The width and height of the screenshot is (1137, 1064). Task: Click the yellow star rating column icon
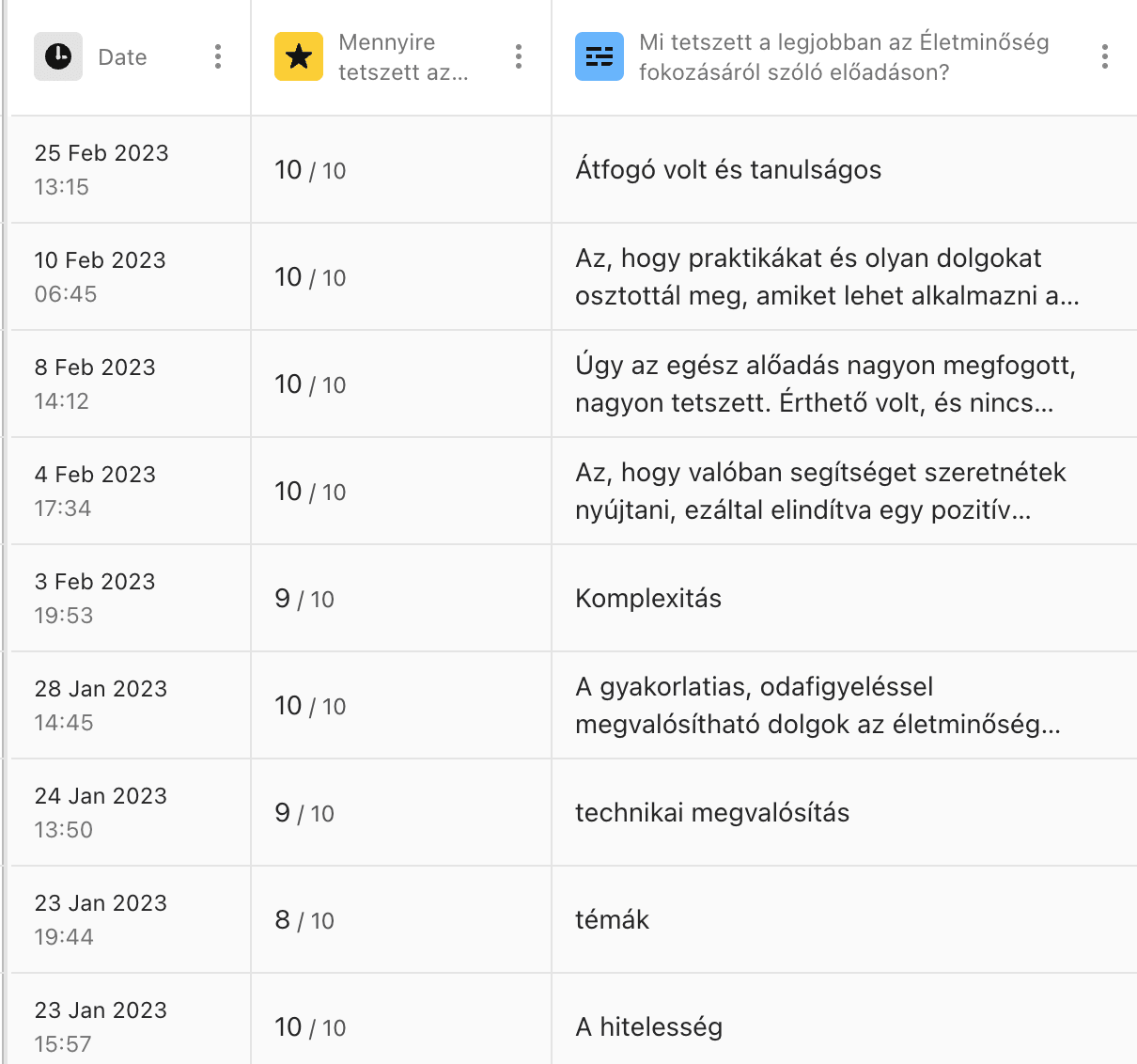pyautogui.click(x=299, y=56)
